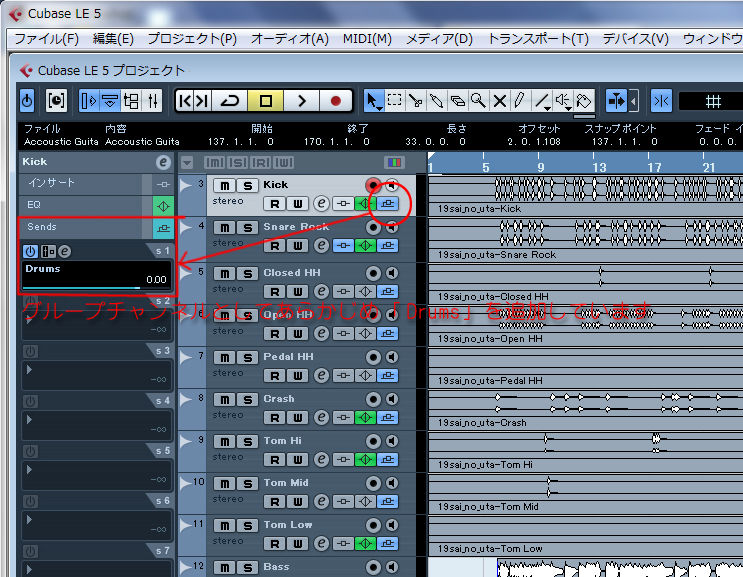This screenshot has height=577, width=743.
Task: Select the Zoom magnifier tool
Action: [x=478, y=101]
